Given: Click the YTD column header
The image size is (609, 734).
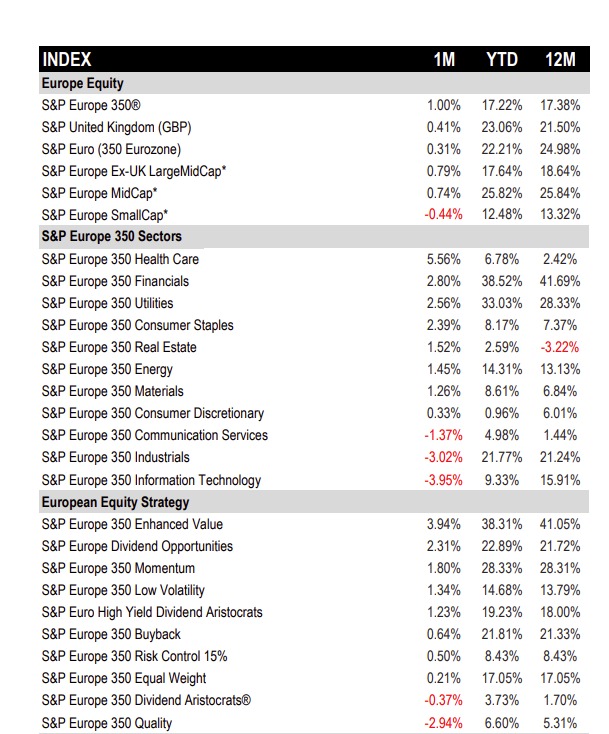Looking at the screenshot, I should 501,60.
